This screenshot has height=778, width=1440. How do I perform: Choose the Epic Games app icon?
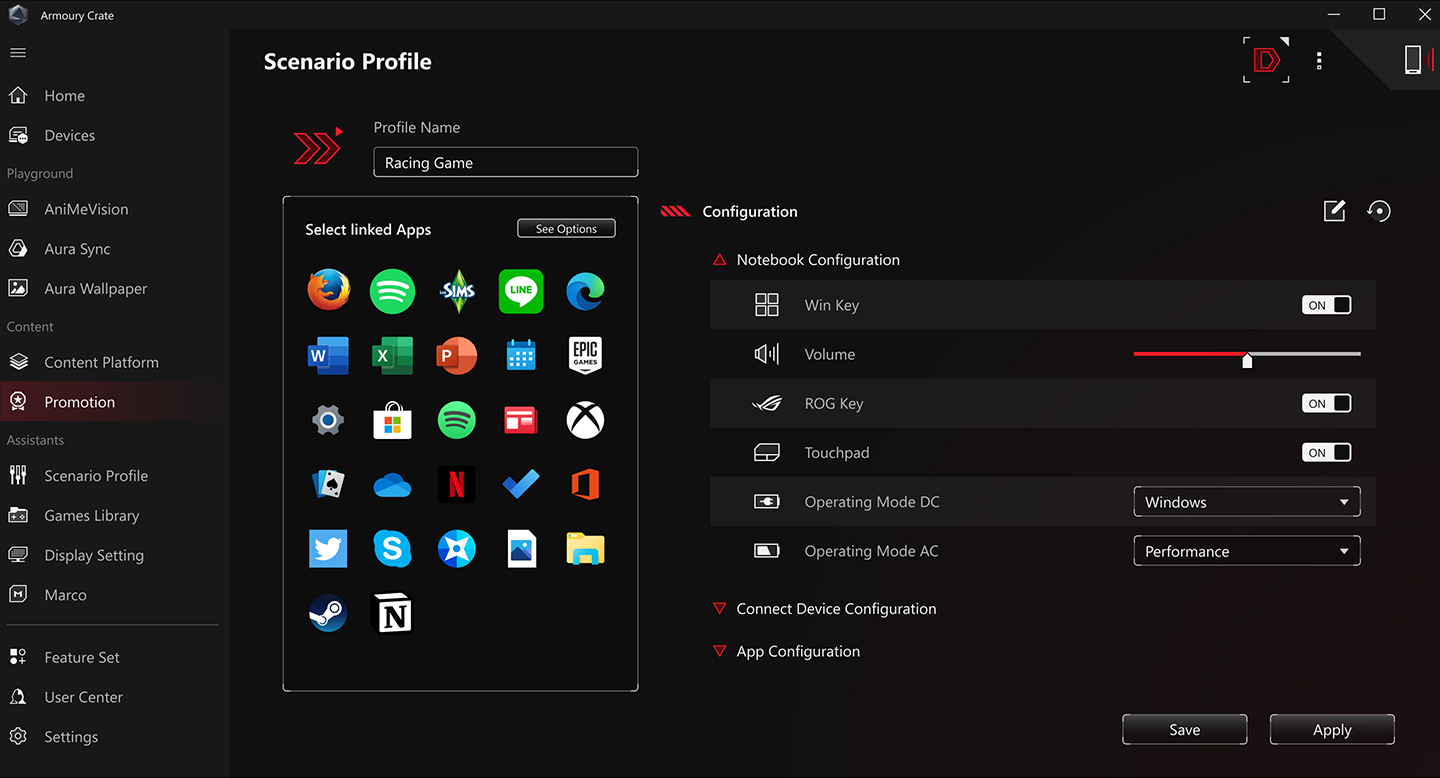(585, 355)
